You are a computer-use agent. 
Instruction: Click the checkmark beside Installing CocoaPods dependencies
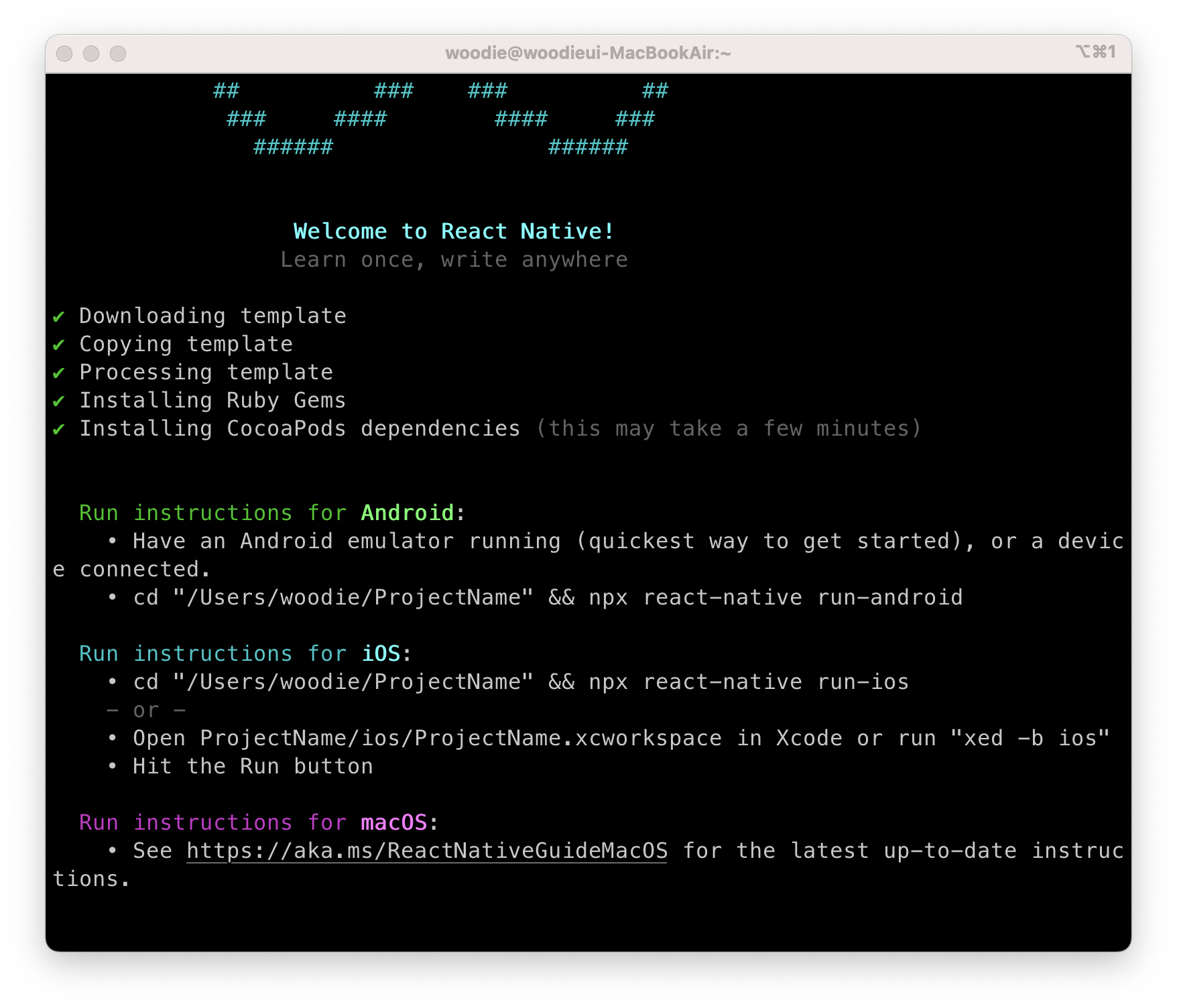click(x=59, y=429)
